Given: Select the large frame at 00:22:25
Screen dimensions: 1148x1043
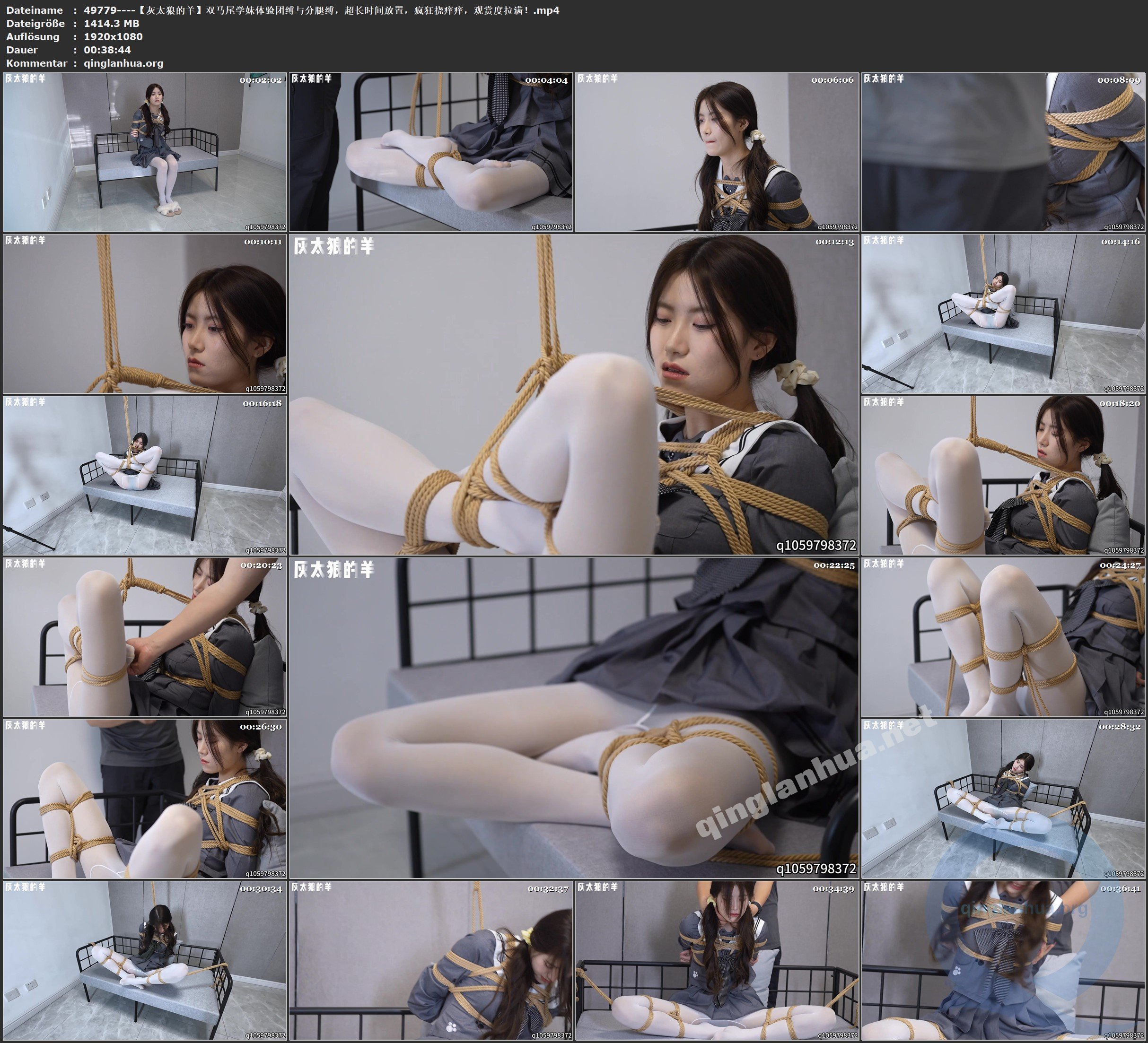Looking at the screenshot, I should coord(574,718).
